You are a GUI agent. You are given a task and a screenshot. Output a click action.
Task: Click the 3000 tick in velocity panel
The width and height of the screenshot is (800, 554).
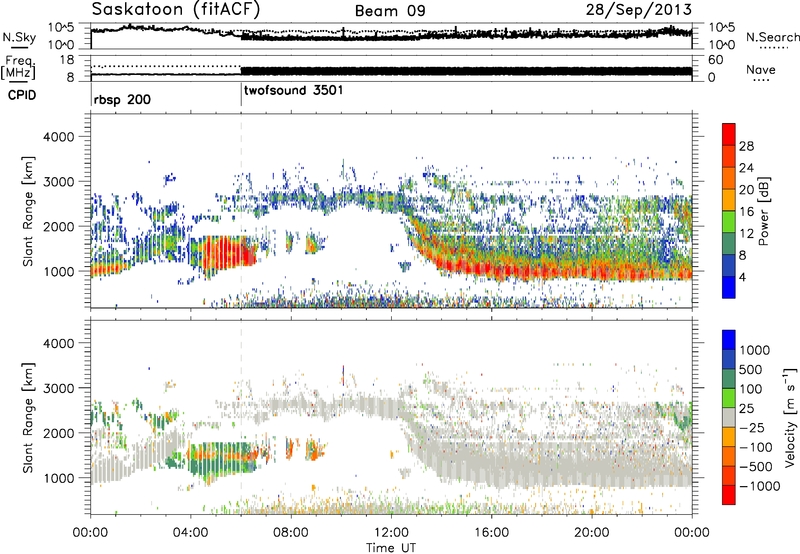pyautogui.click(x=58, y=388)
